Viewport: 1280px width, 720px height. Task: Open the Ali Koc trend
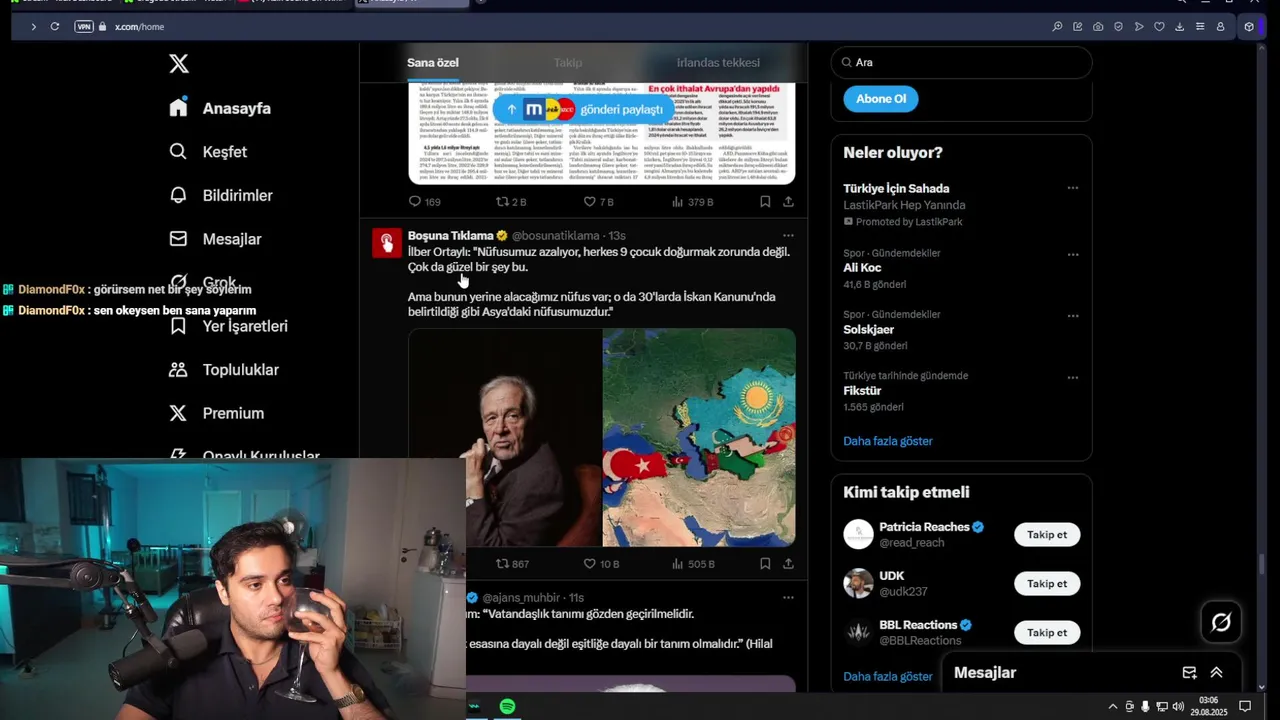point(862,268)
